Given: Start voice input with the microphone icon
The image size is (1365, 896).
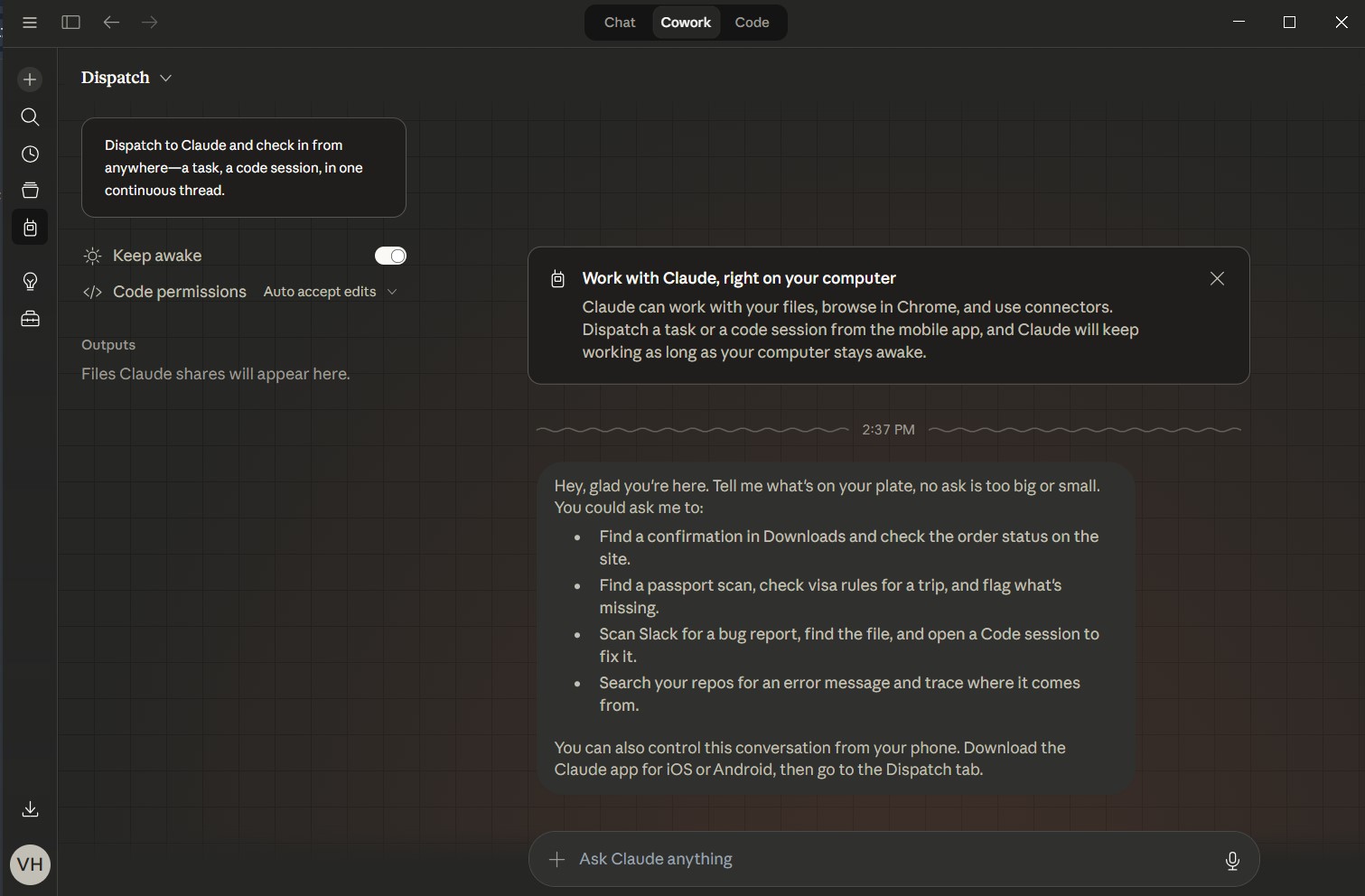Looking at the screenshot, I should click(x=1231, y=860).
